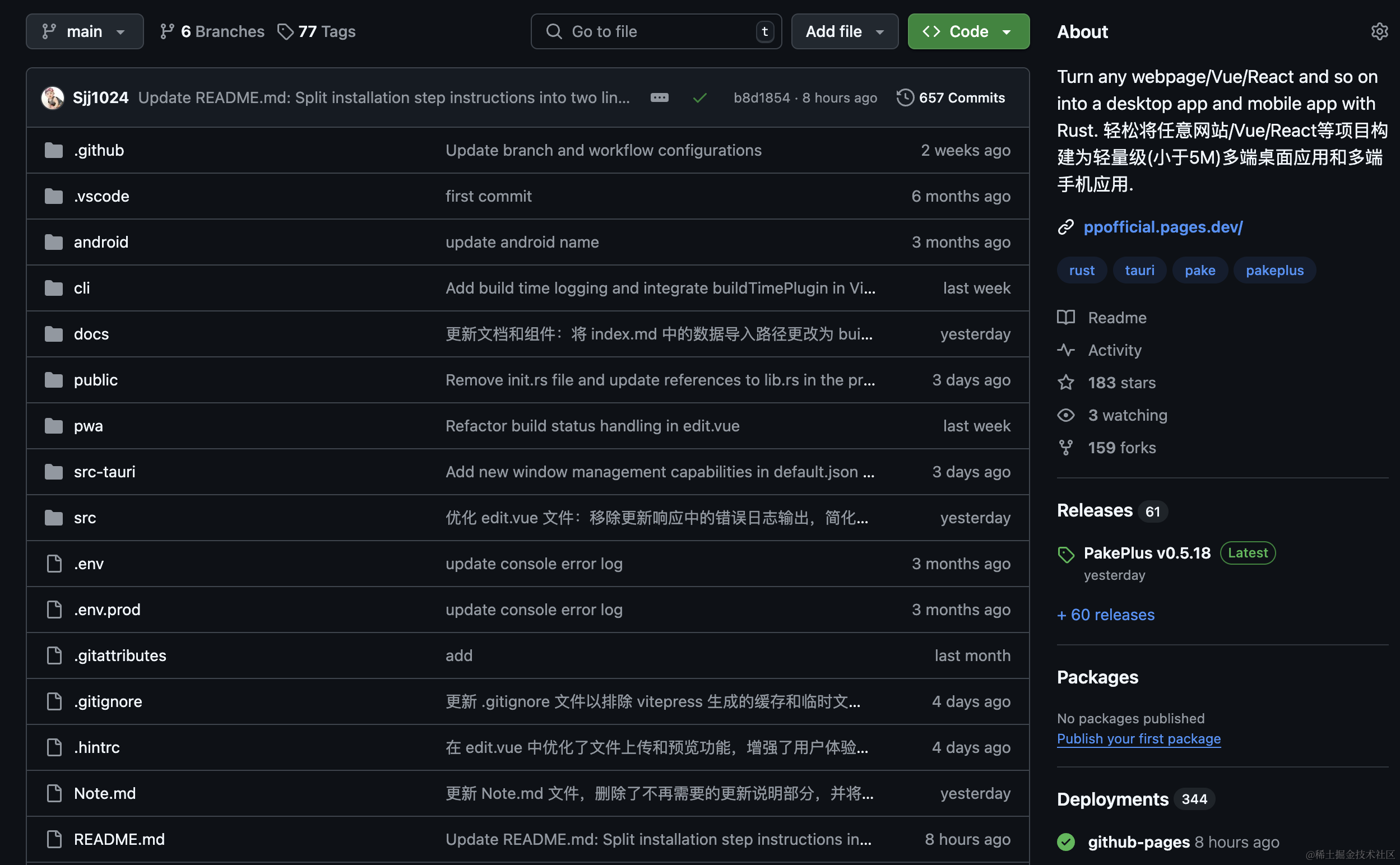Viewport: 1400px width, 865px height.
Task: Open the main branch dropdown
Action: click(x=85, y=31)
